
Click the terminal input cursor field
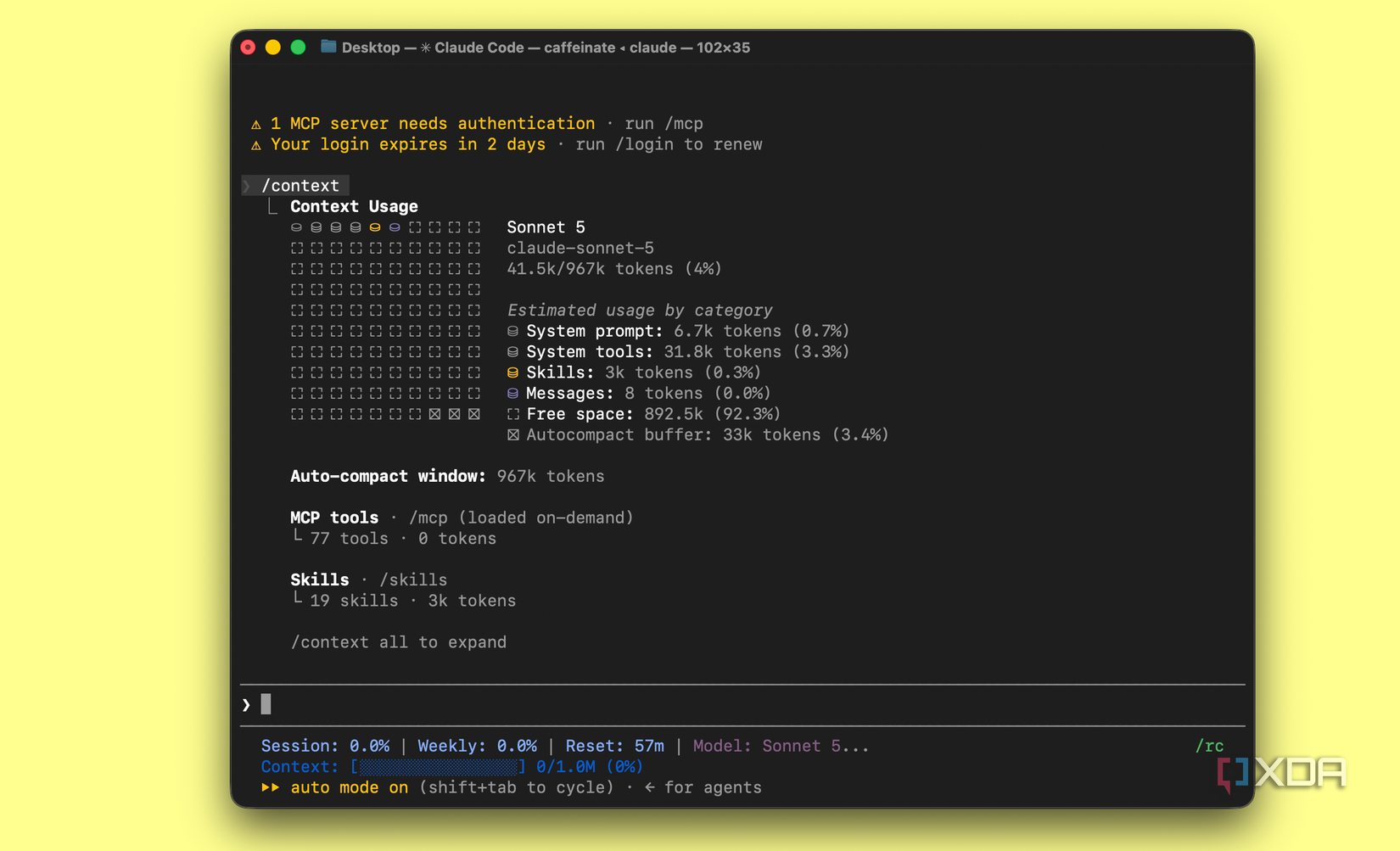pos(742,704)
